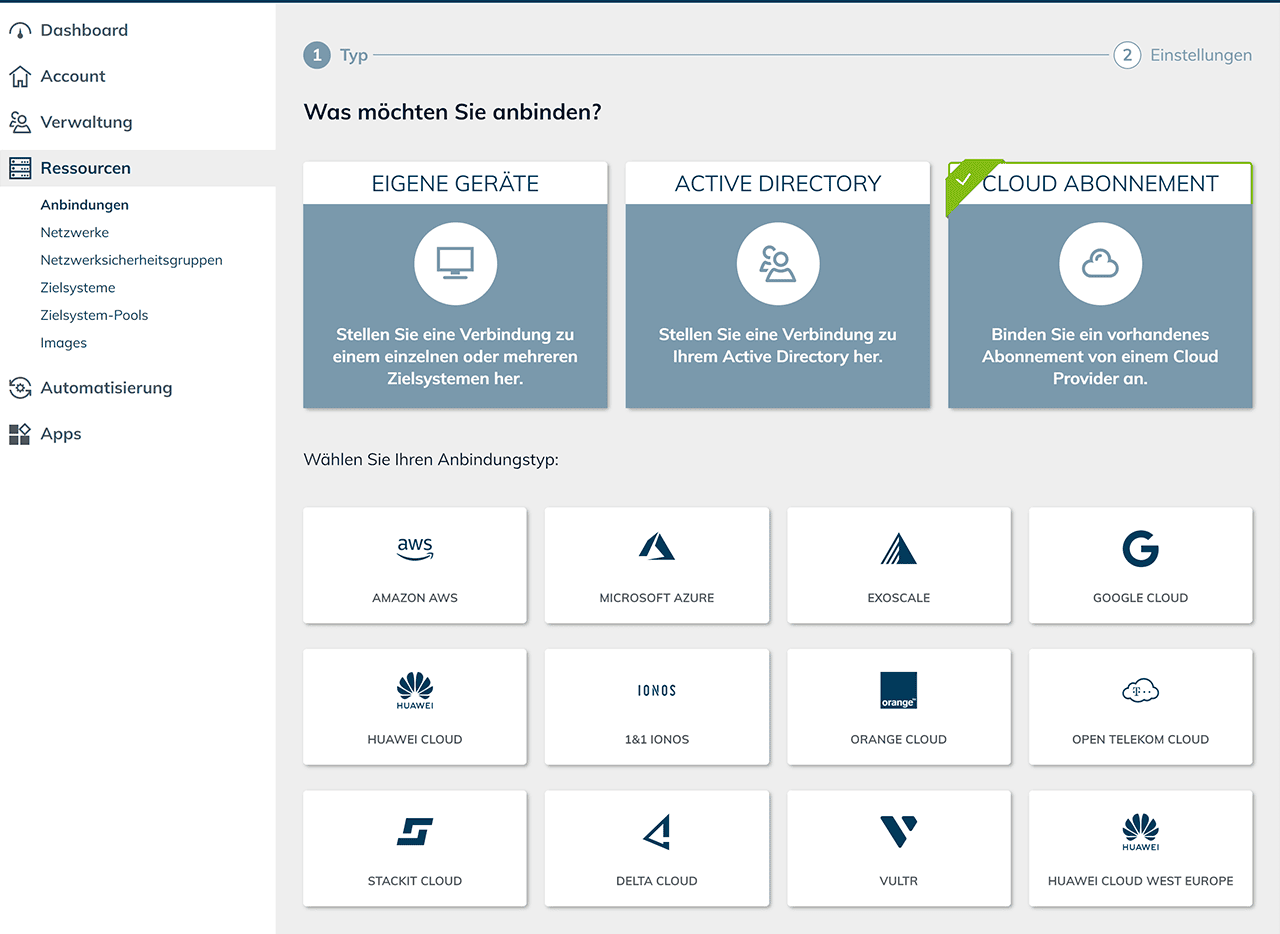Screen dimensions: 1280x934
Task: Choose the Stackit Cloud tile
Action: (415, 848)
